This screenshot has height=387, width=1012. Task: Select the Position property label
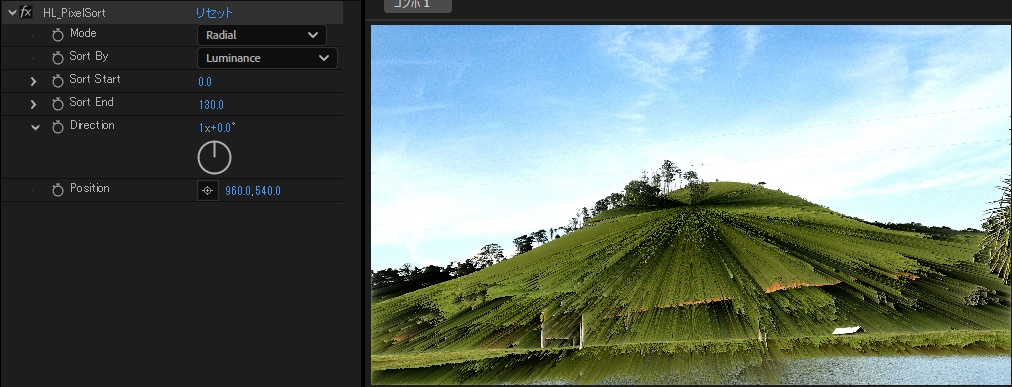click(89, 188)
